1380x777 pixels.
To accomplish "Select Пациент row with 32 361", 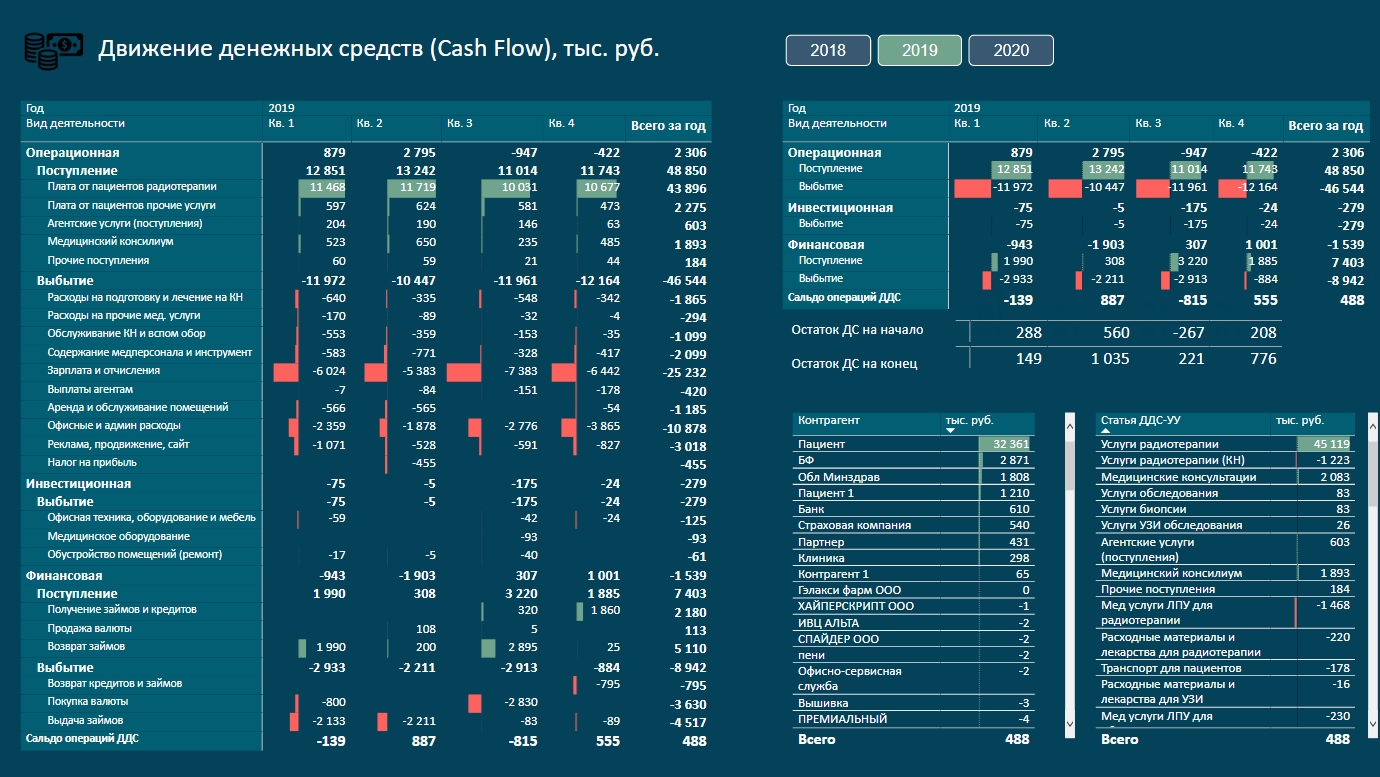I will click(x=914, y=444).
